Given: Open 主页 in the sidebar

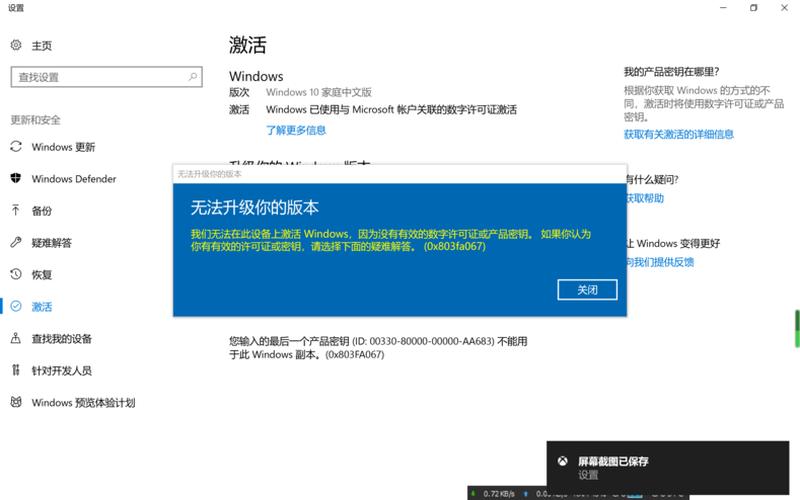Looking at the screenshot, I should tap(42, 46).
